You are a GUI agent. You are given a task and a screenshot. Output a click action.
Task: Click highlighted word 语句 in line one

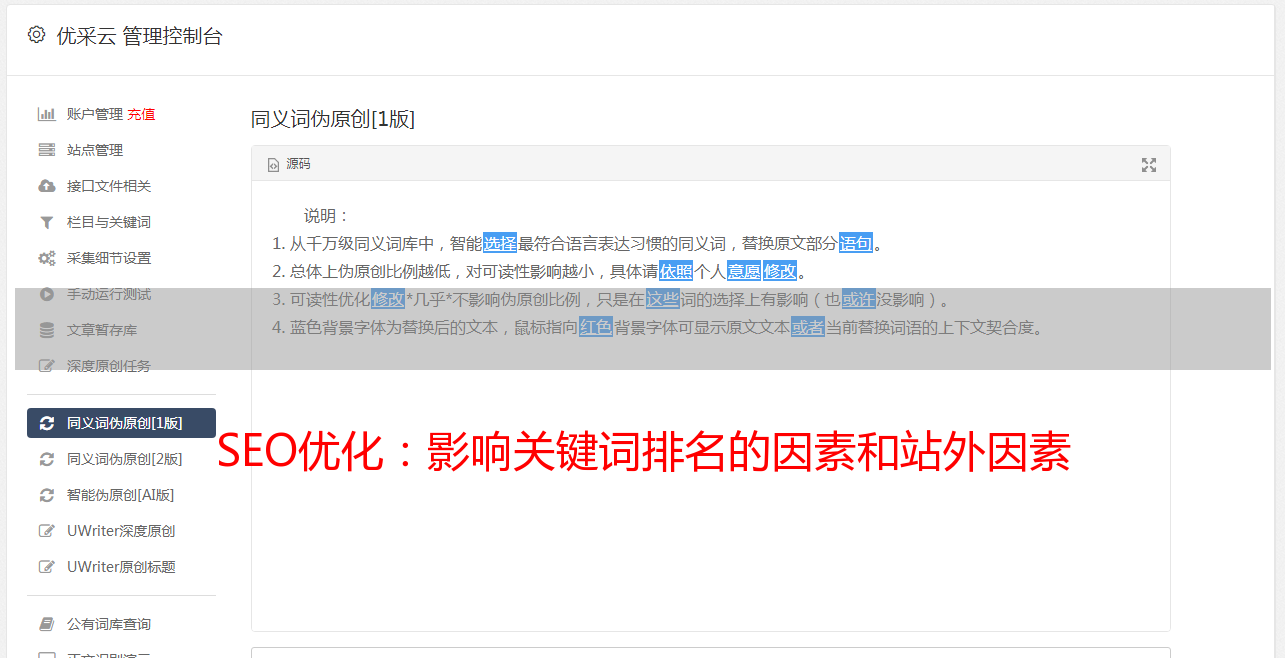856,243
